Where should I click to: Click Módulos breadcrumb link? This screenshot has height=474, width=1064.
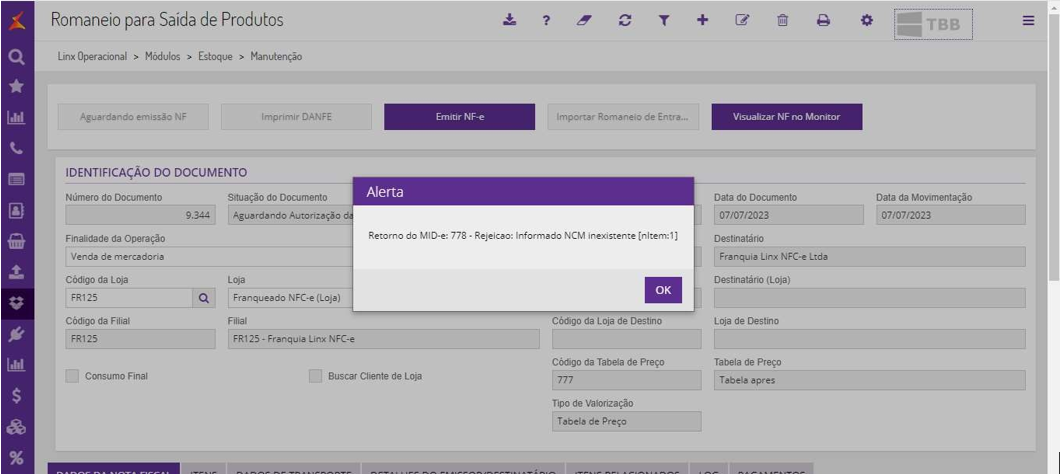click(x=163, y=57)
